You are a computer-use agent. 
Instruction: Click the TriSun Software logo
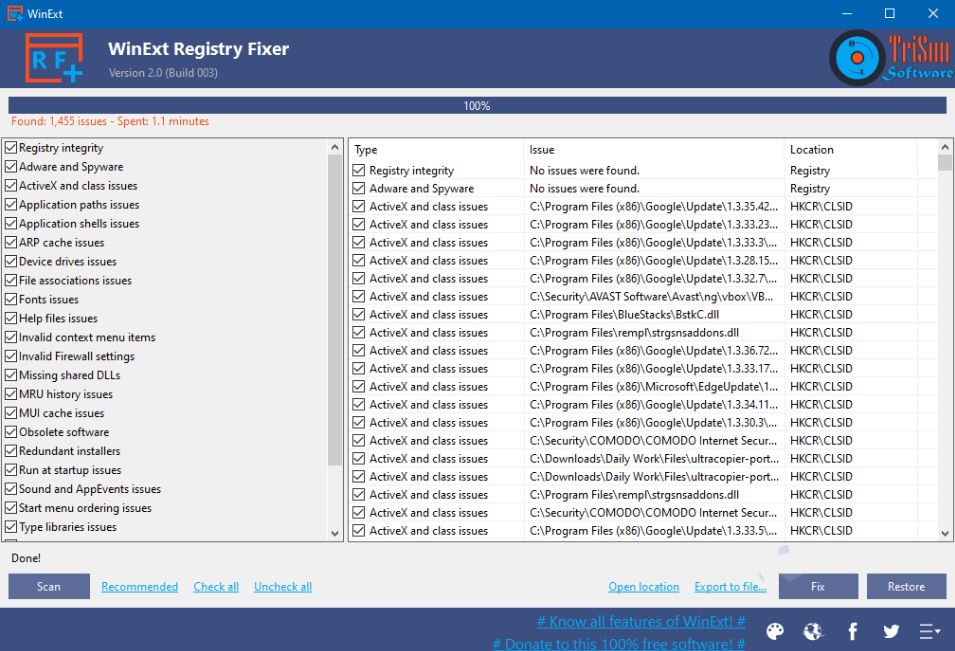click(891, 58)
